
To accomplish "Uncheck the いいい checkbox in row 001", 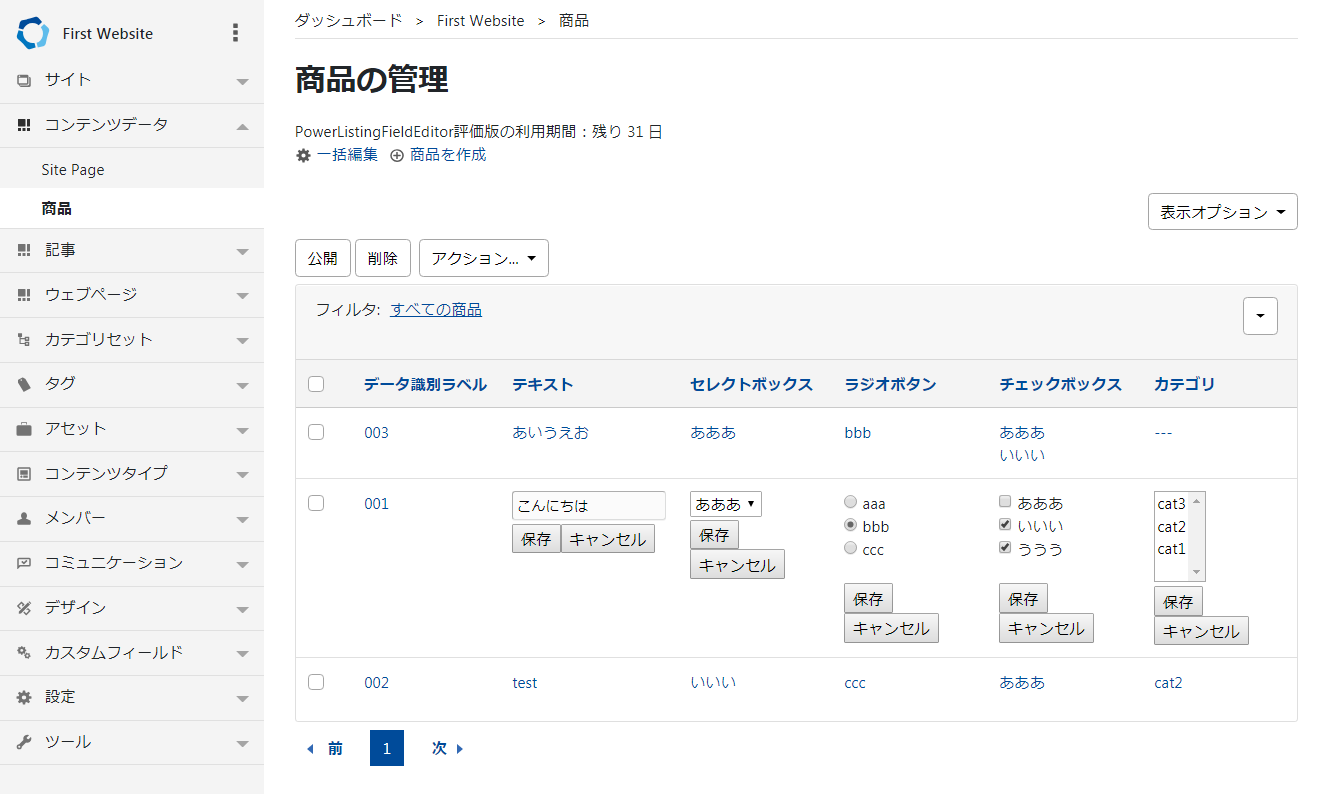I will [x=1006, y=525].
